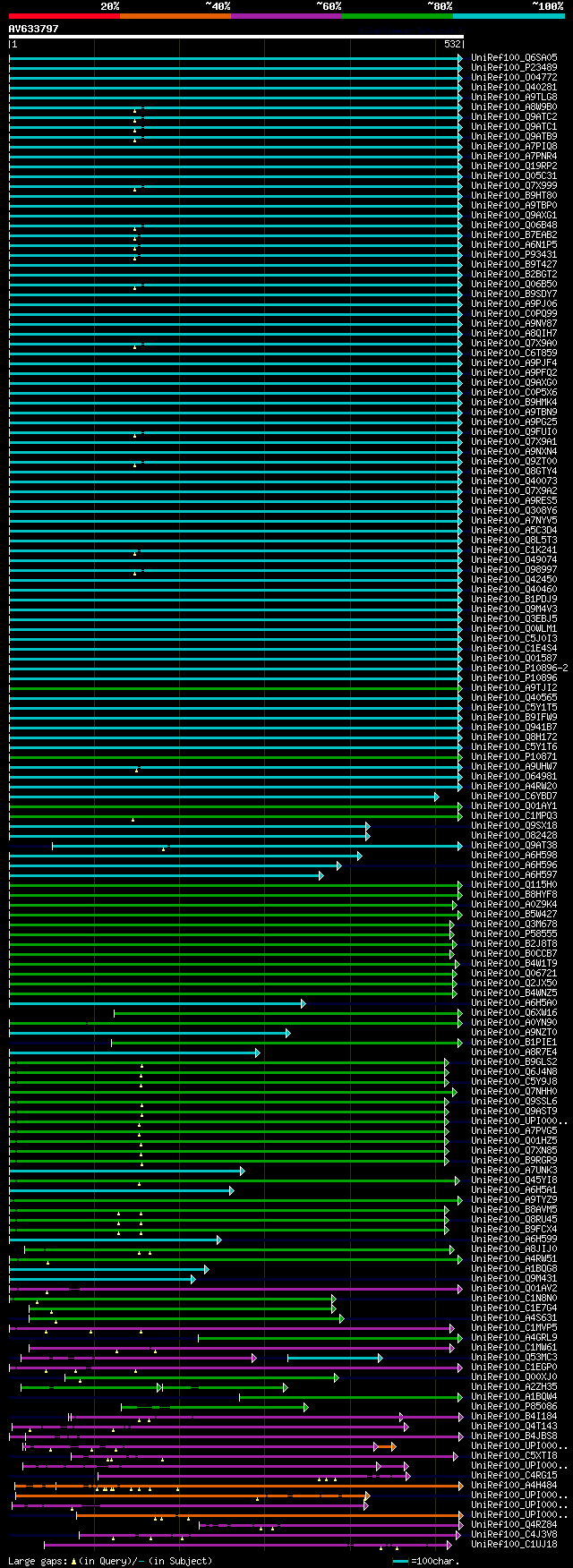Click the query name AV633797
Image resolution: width=573 pixels, height=1568 pixels.
tap(34, 29)
